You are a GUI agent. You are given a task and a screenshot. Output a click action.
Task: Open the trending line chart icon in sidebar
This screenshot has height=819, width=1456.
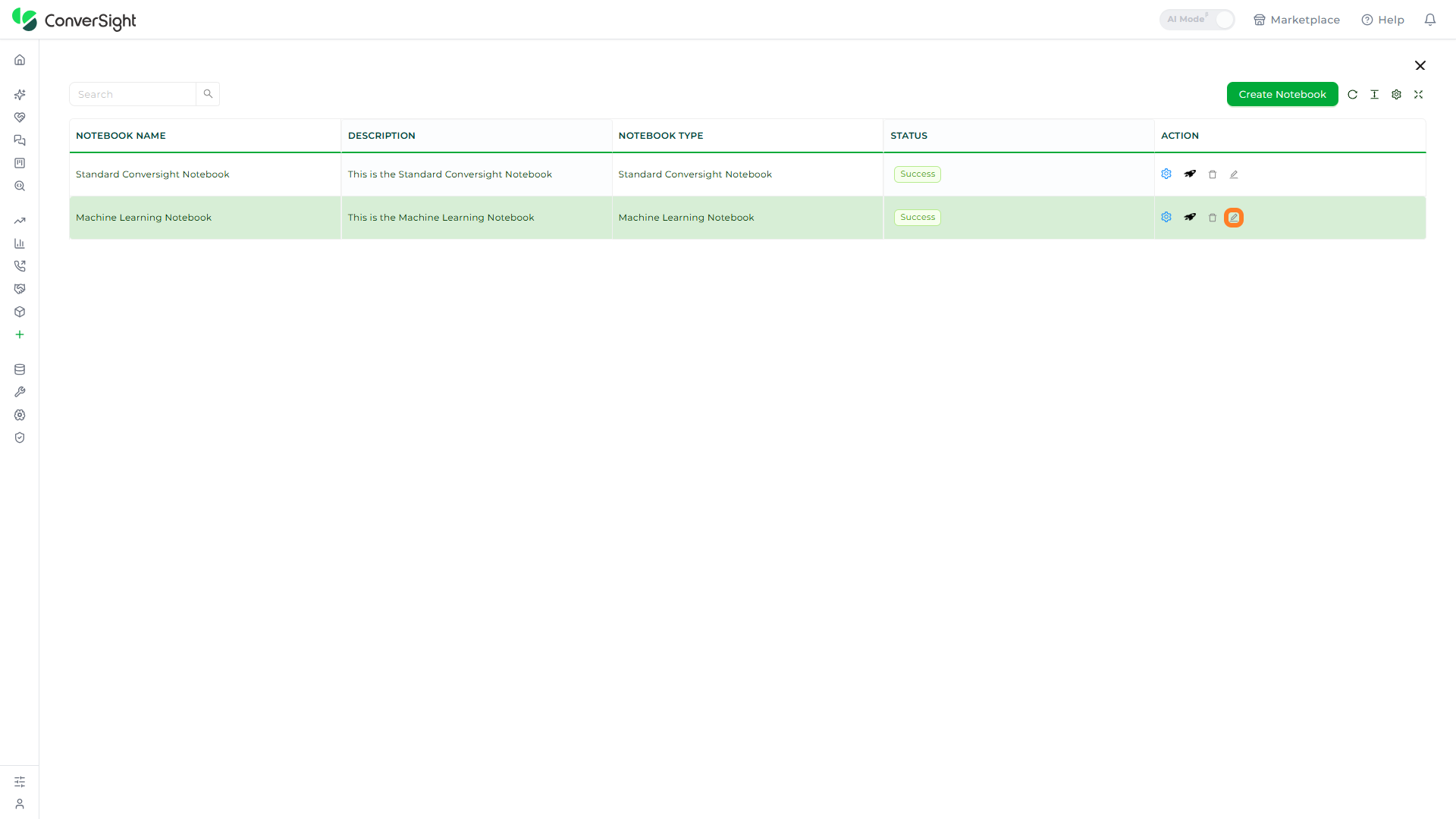tap(20, 221)
